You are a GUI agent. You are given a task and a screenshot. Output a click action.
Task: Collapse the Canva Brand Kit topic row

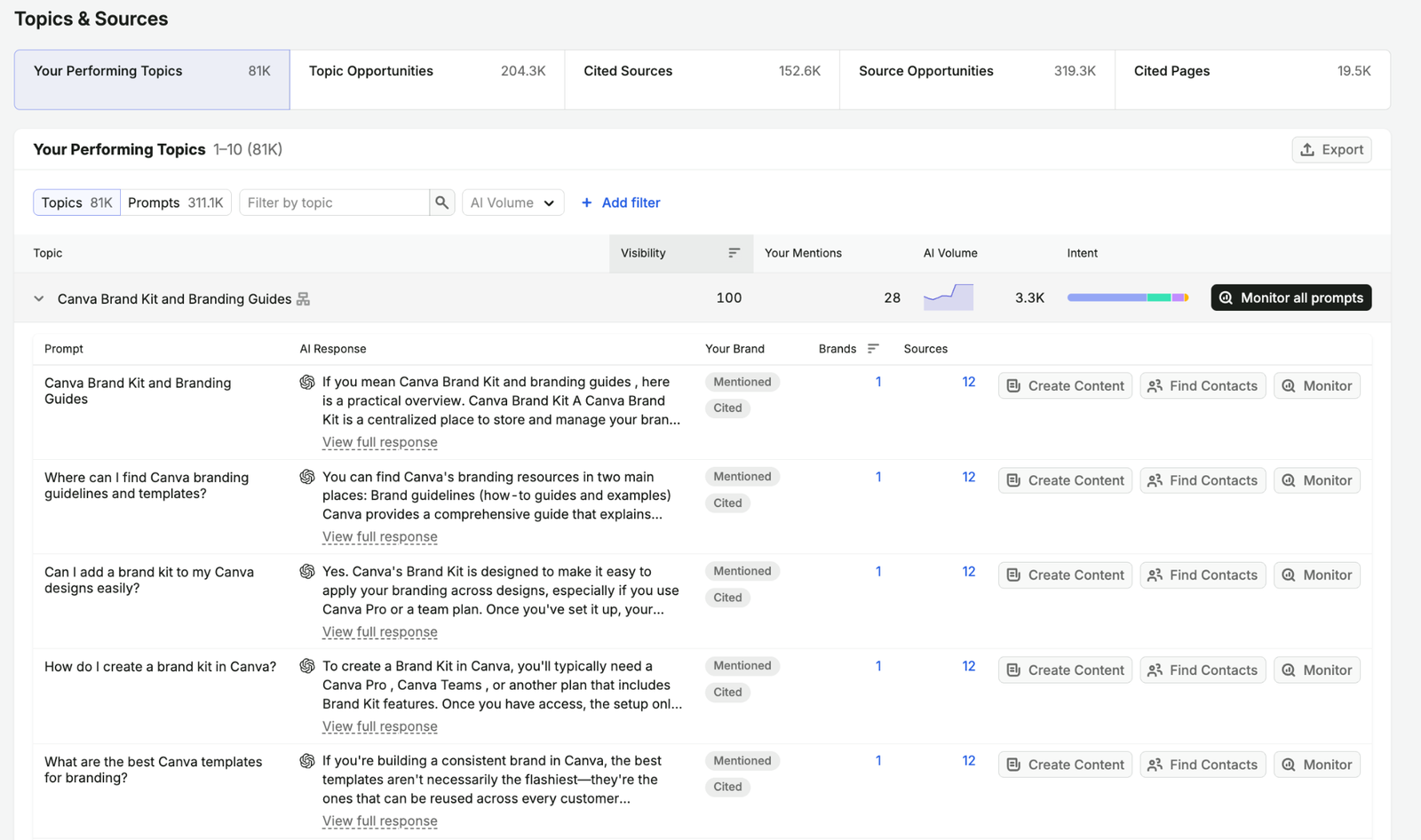(39, 298)
